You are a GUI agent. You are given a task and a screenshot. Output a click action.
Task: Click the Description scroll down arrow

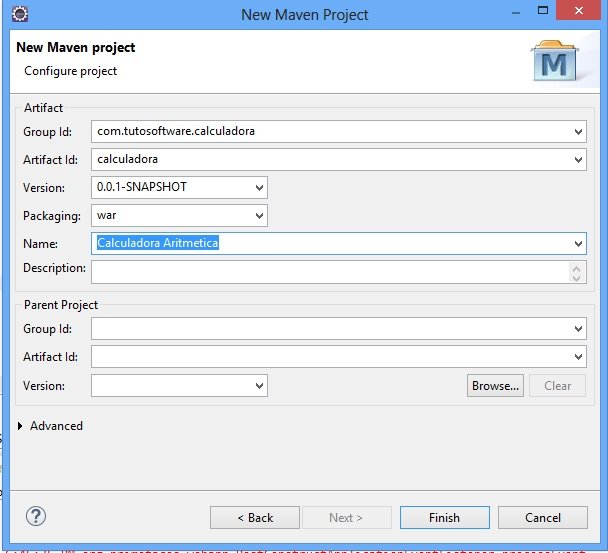coord(577,277)
